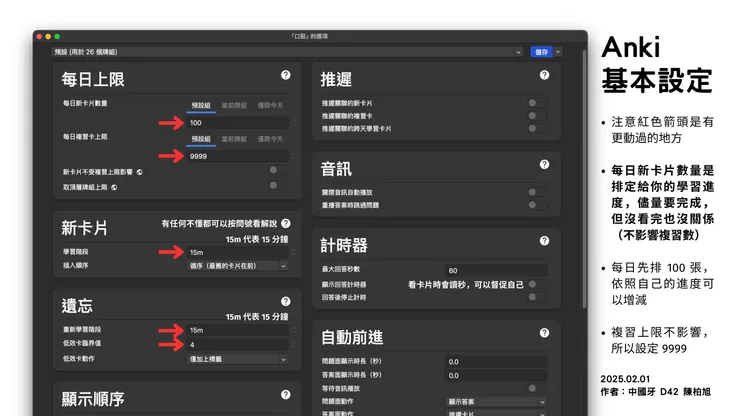Screen dimensions: 740x416
Task: Click the 問題面顯示時長 field
Action: tap(496, 362)
